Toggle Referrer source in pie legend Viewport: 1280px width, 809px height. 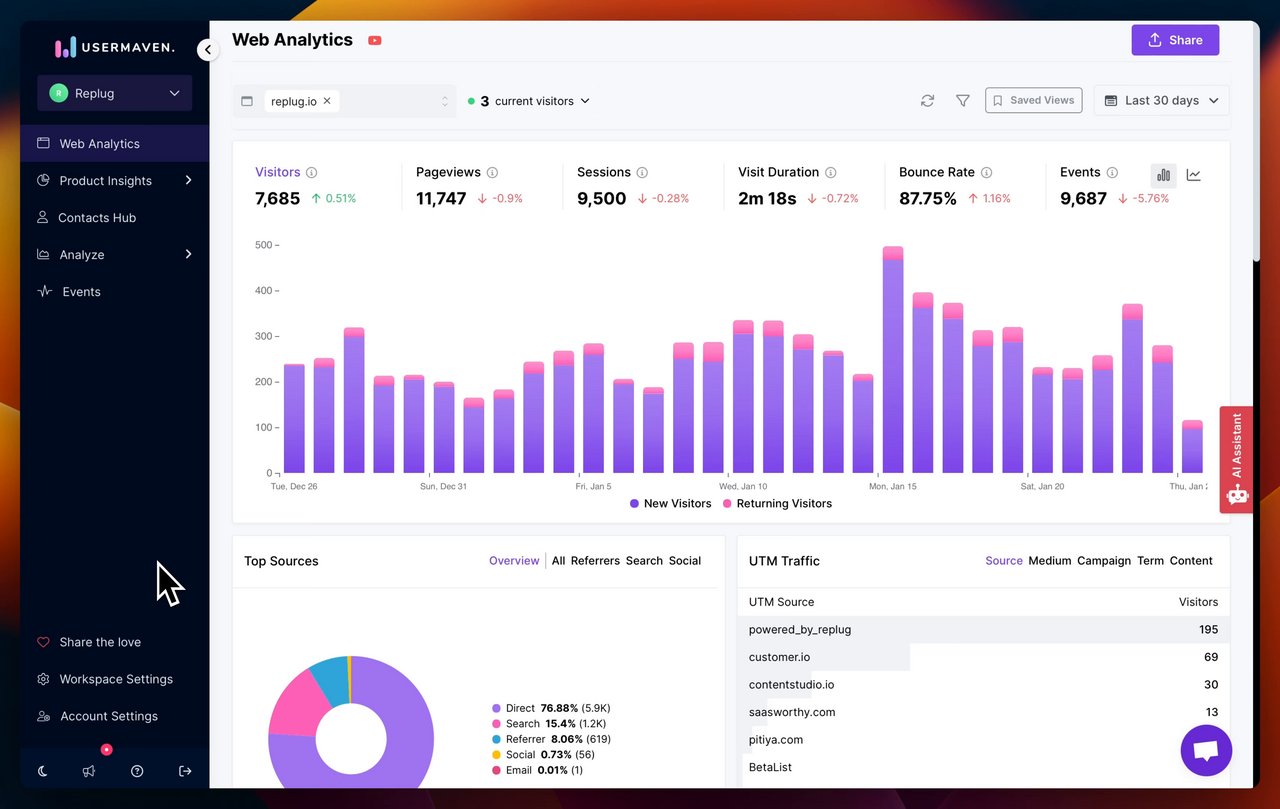[x=551, y=739]
